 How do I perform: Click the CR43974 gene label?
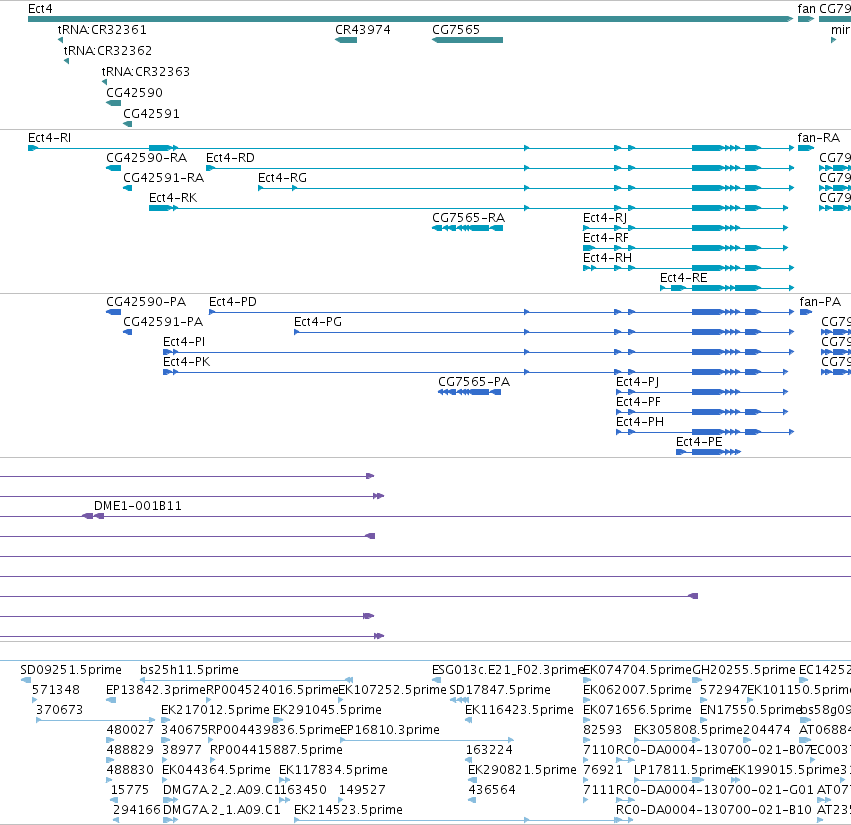pyautogui.click(x=363, y=30)
